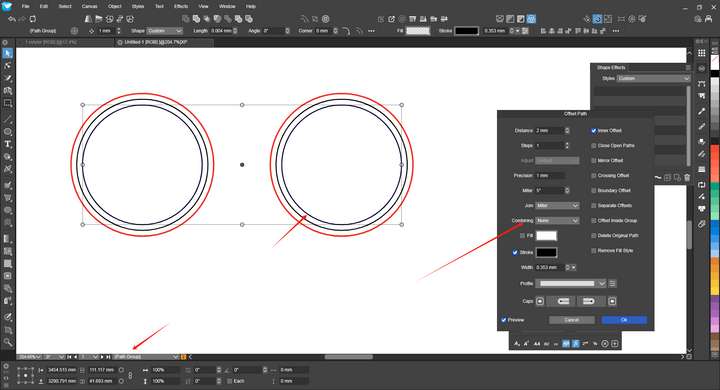Enable the Fill checkbox in Offset Path
The width and height of the screenshot is (720, 390).
coord(522,236)
